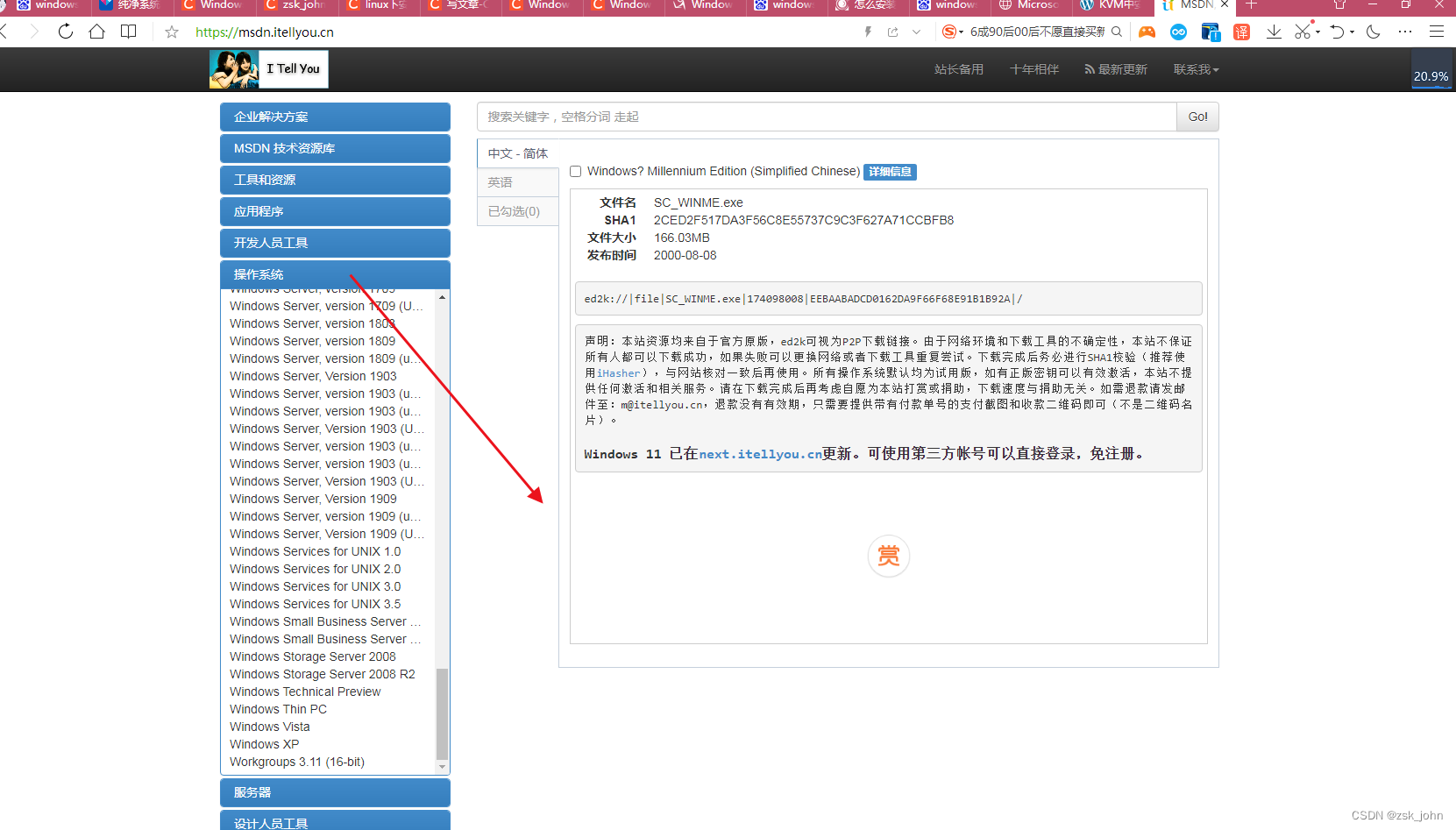This screenshot has width=1456, height=830.
Task: Click the OS list scroll-up arrow
Action: point(442,298)
